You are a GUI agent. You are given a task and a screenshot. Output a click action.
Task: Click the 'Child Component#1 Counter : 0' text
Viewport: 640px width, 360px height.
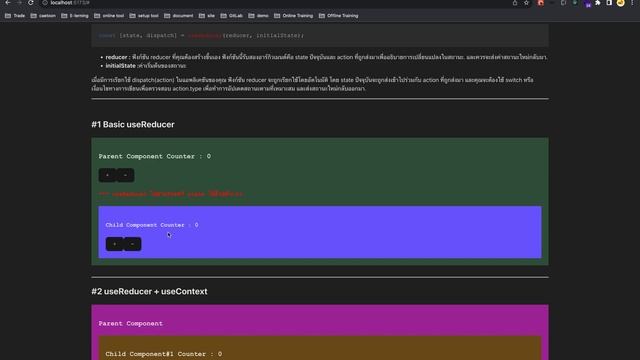[x=164, y=354]
